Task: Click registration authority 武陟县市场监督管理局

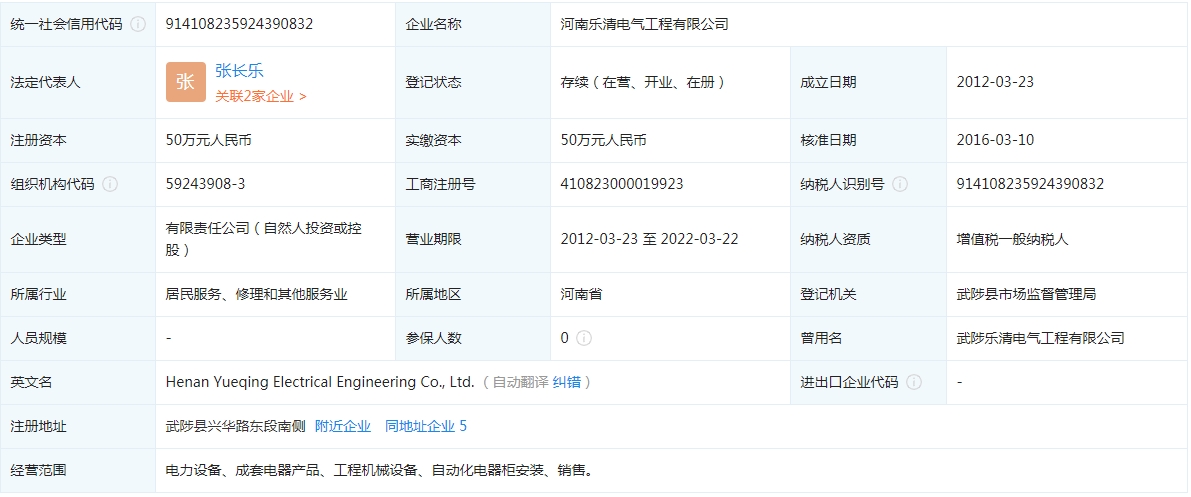Action: click(1026, 294)
